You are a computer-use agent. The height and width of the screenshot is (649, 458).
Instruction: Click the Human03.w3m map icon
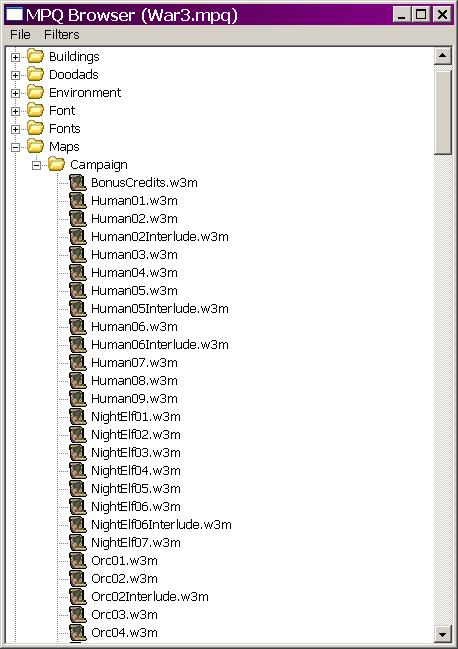point(78,255)
